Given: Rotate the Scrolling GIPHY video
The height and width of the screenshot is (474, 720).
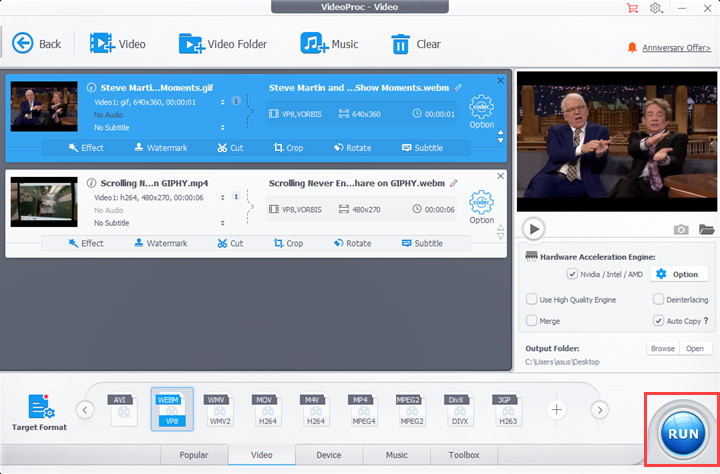Looking at the screenshot, I should pos(353,243).
